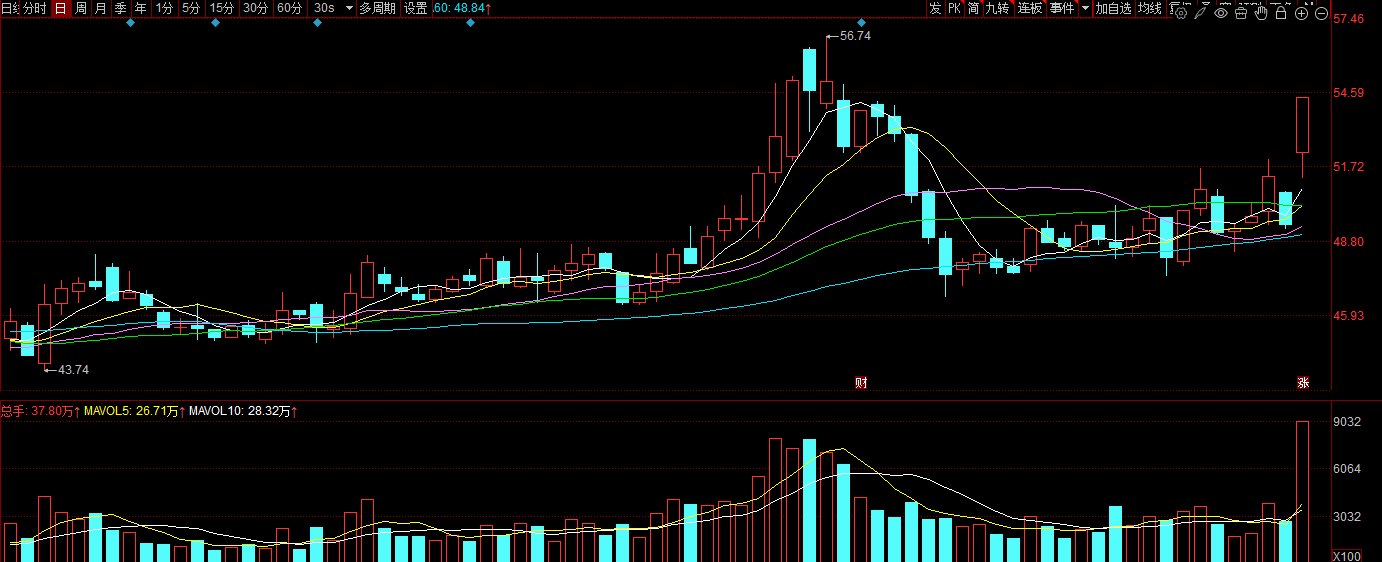1382x562 pixels.
Task: Click the 9032 volume axis label
Action: click(1347, 422)
